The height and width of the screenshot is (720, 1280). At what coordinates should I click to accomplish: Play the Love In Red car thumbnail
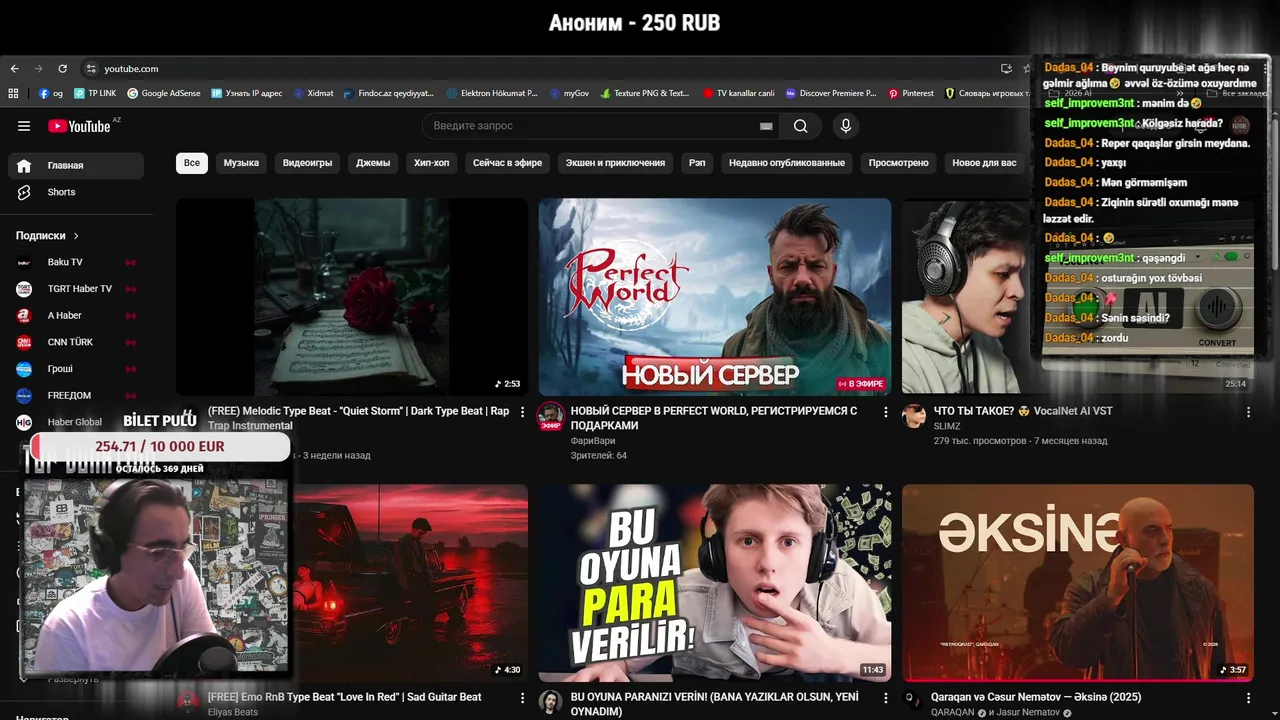click(x=408, y=582)
